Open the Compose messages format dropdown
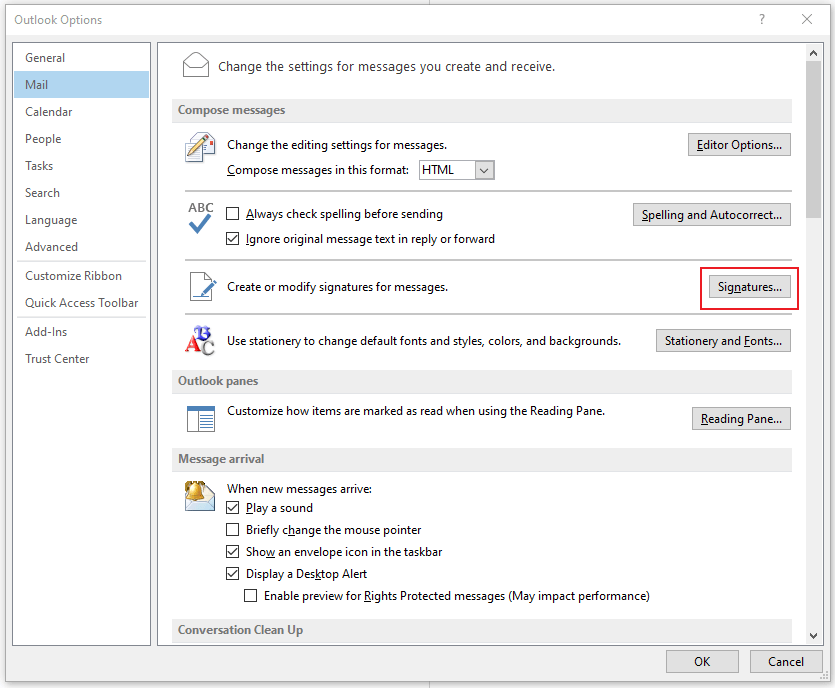The width and height of the screenshot is (835, 688). click(x=483, y=170)
